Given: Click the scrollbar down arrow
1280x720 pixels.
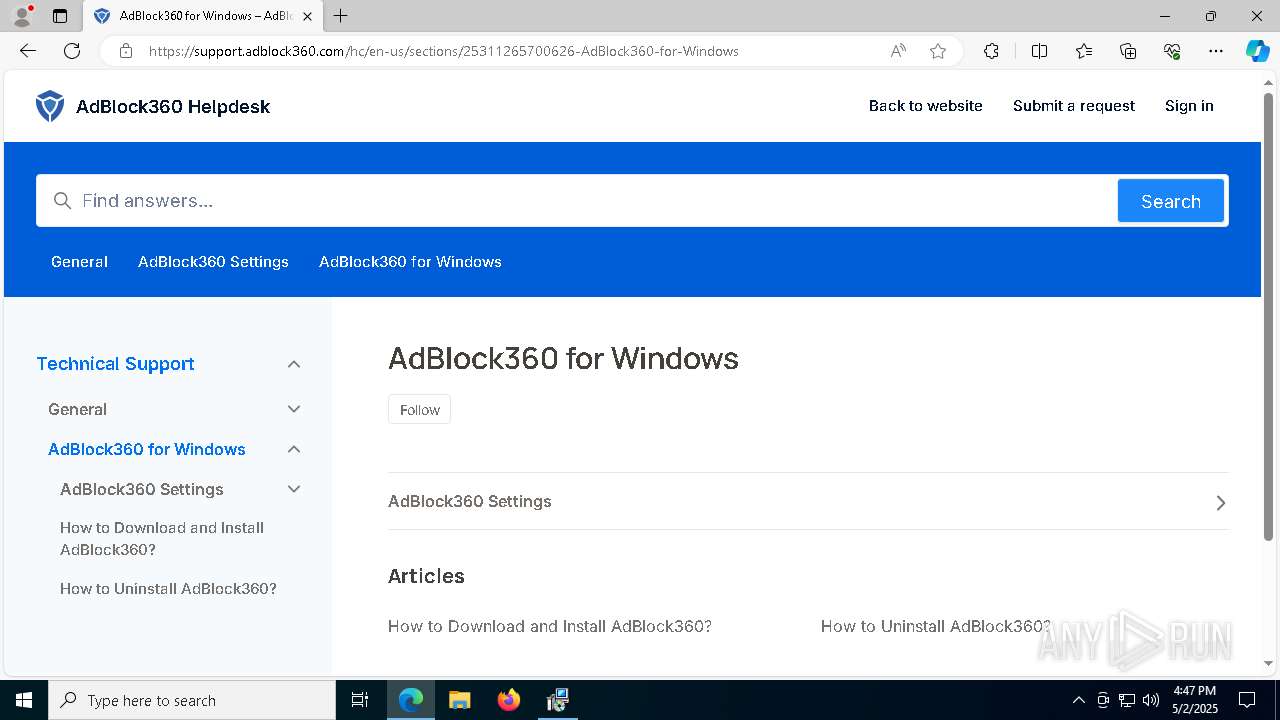Looking at the screenshot, I should (1269, 663).
